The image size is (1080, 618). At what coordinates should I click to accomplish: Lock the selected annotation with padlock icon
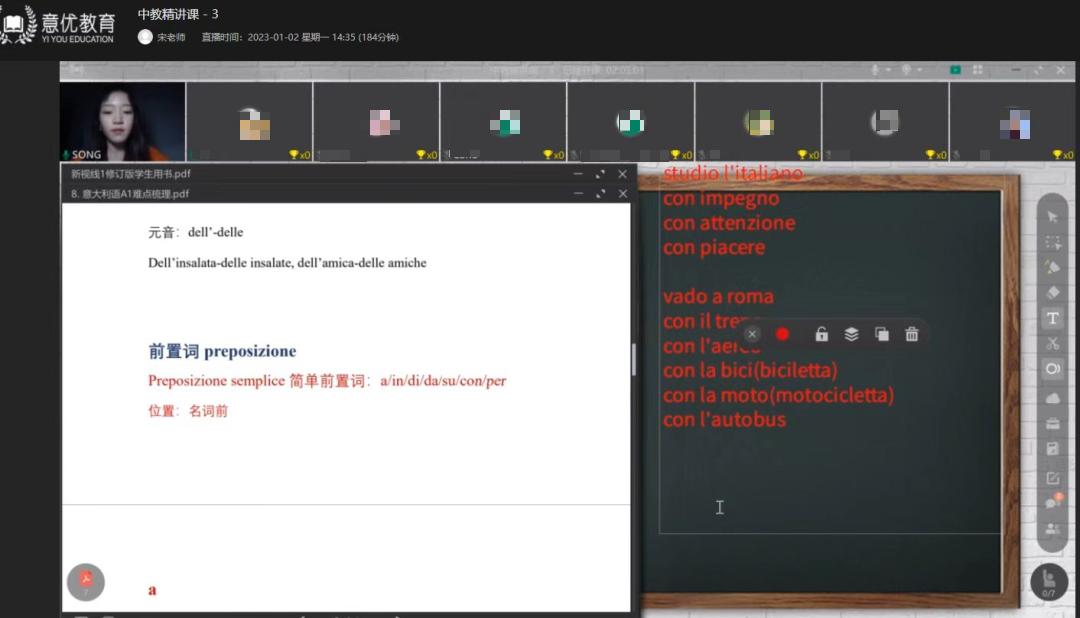tap(822, 334)
